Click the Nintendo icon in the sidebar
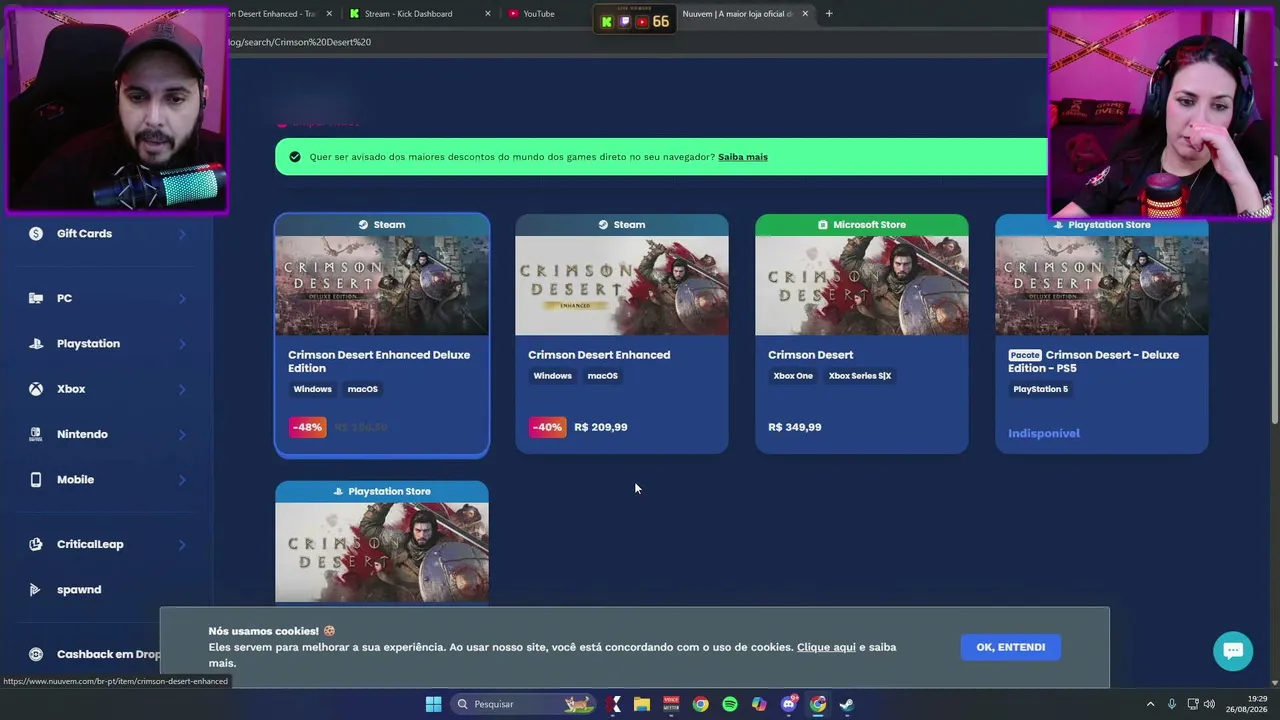Viewport: 1280px width, 720px height. click(36, 434)
